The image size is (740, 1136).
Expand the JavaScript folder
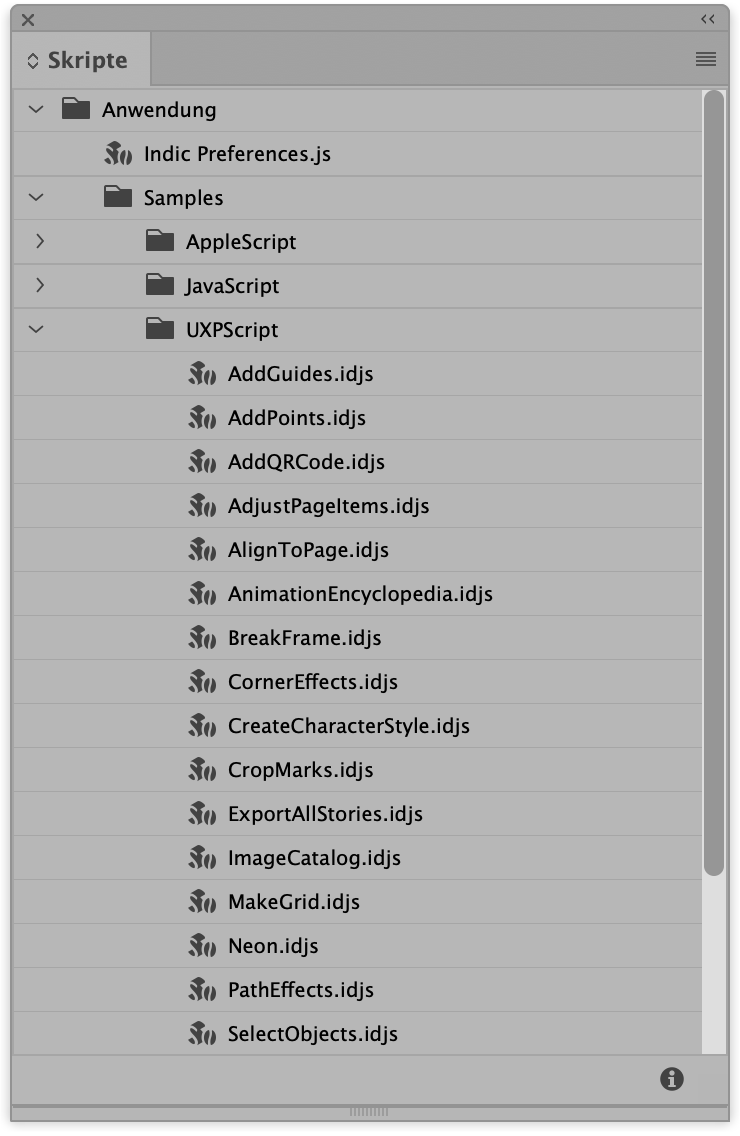pos(40,285)
